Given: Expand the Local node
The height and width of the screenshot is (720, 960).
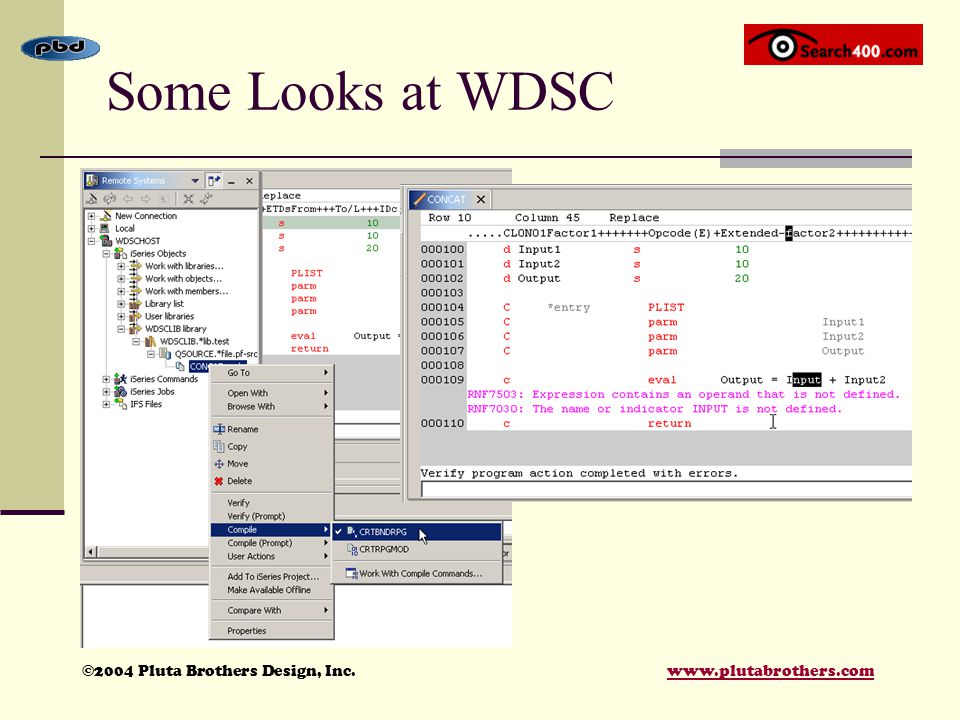Looking at the screenshot, I should [91, 228].
